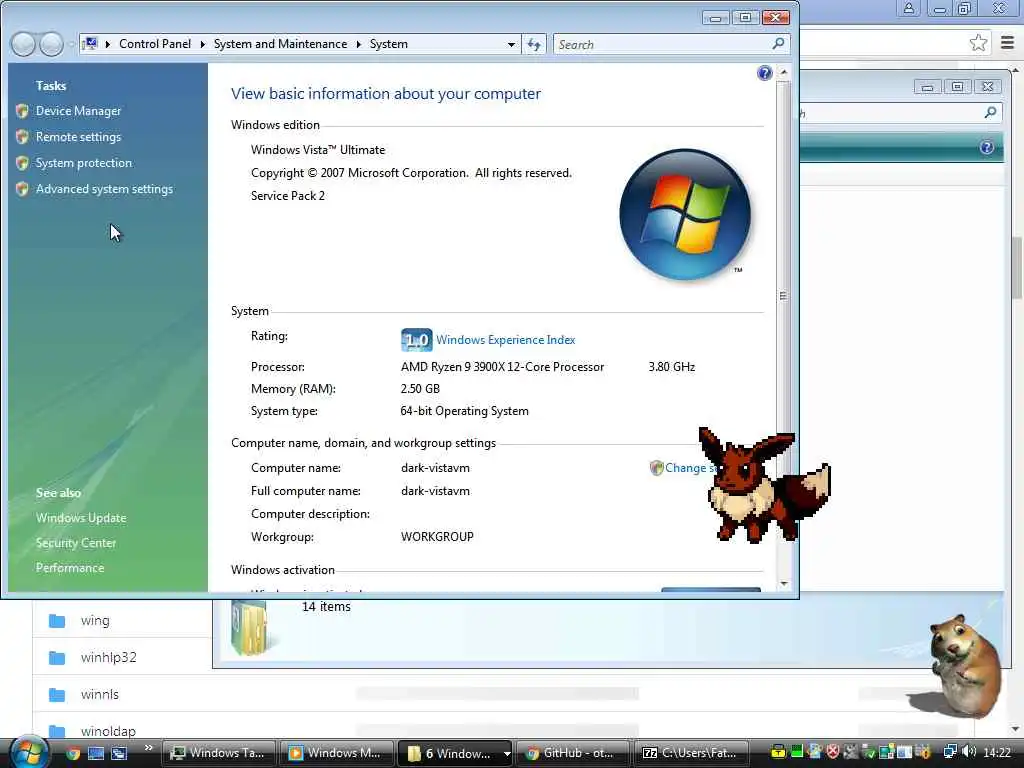This screenshot has width=1024, height=768.
Task: Open Advanced system settings
Action: (104, 189)
